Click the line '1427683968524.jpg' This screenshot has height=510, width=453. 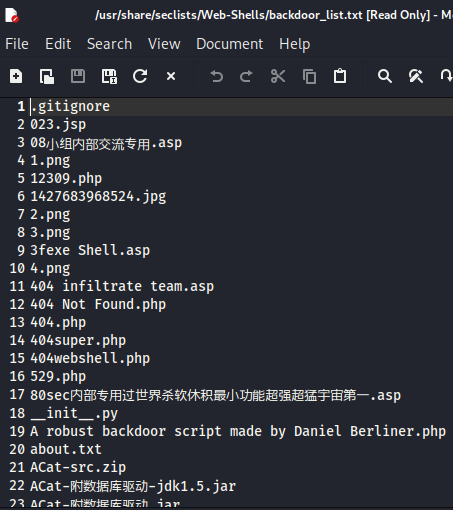coord(98,197)
